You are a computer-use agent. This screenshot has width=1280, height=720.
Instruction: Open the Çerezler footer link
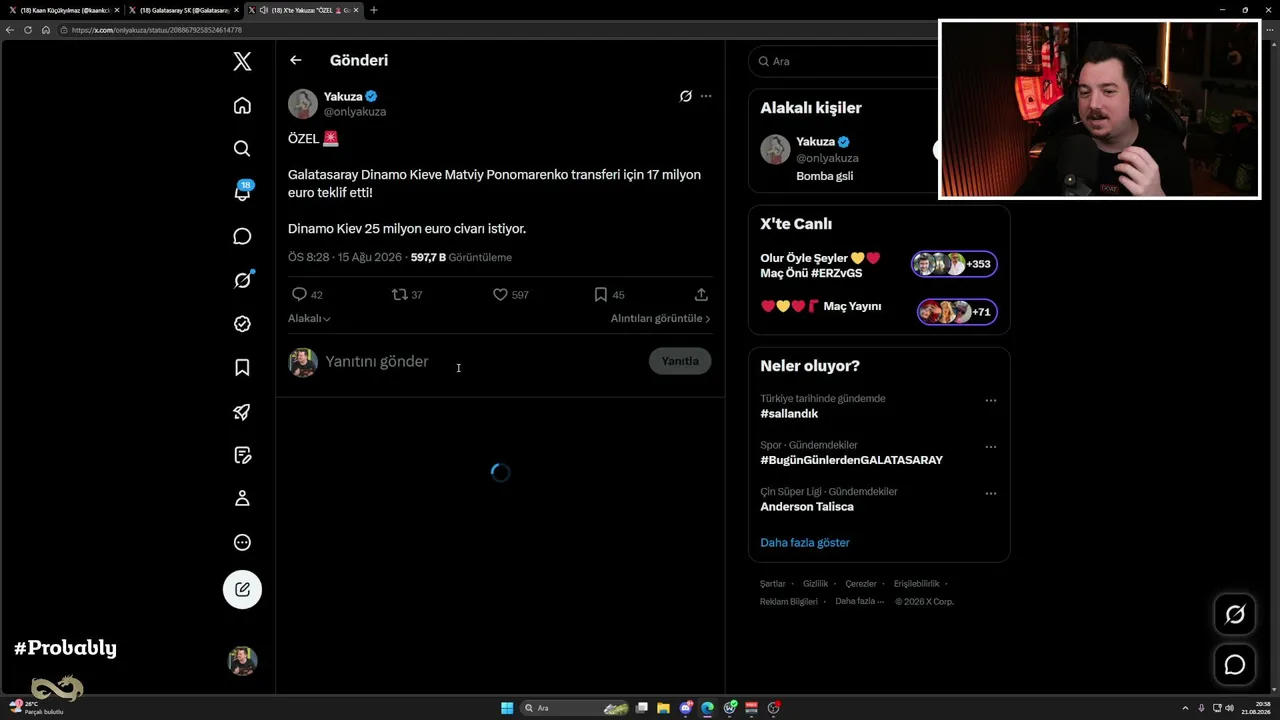tap(861, 584)
